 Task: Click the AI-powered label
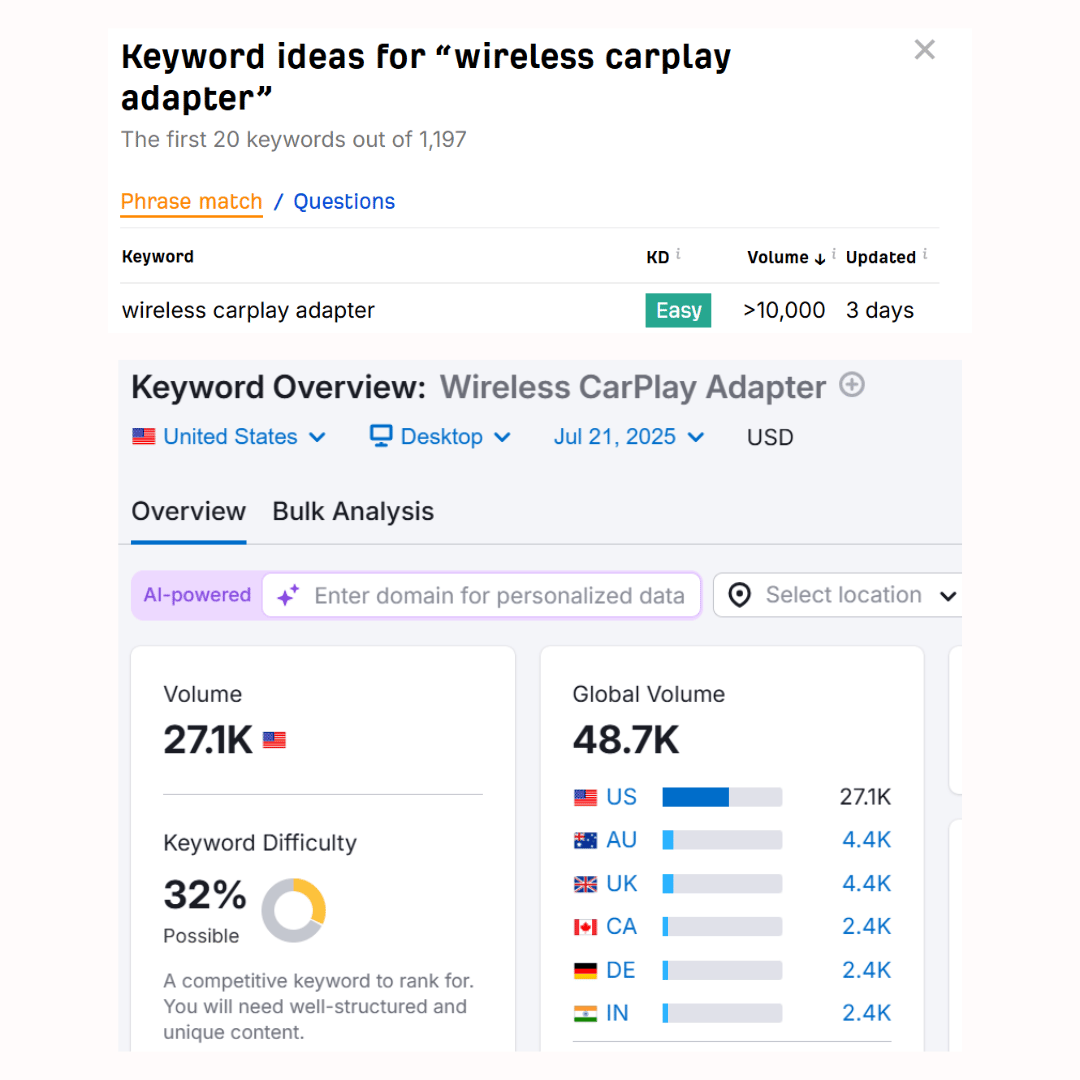click(x=197, y=595)
